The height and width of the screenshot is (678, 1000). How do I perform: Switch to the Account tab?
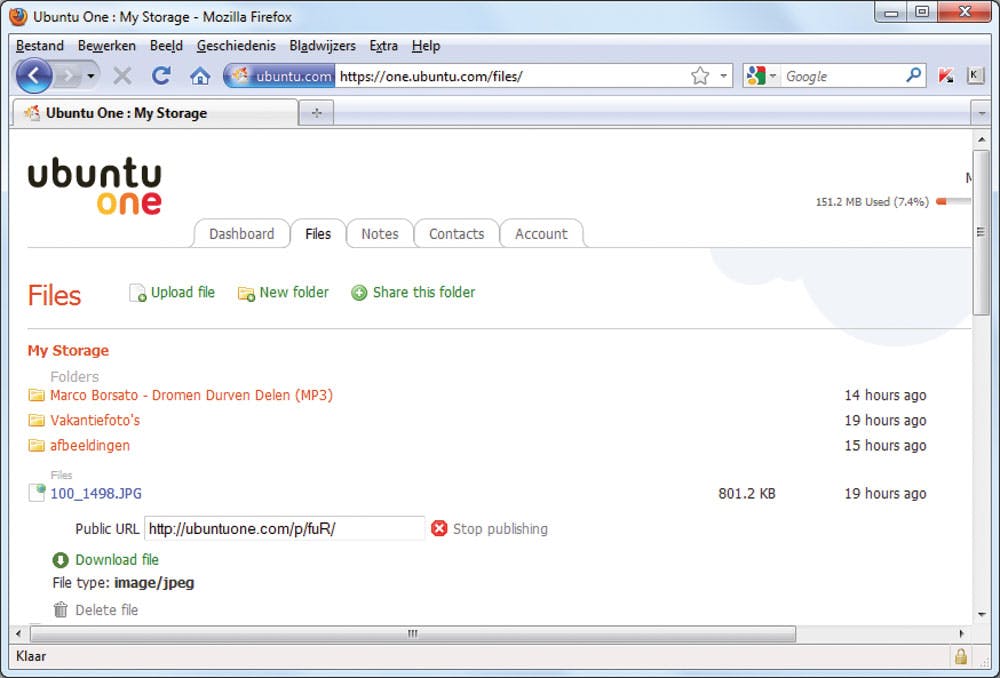(x=541, y=233)
